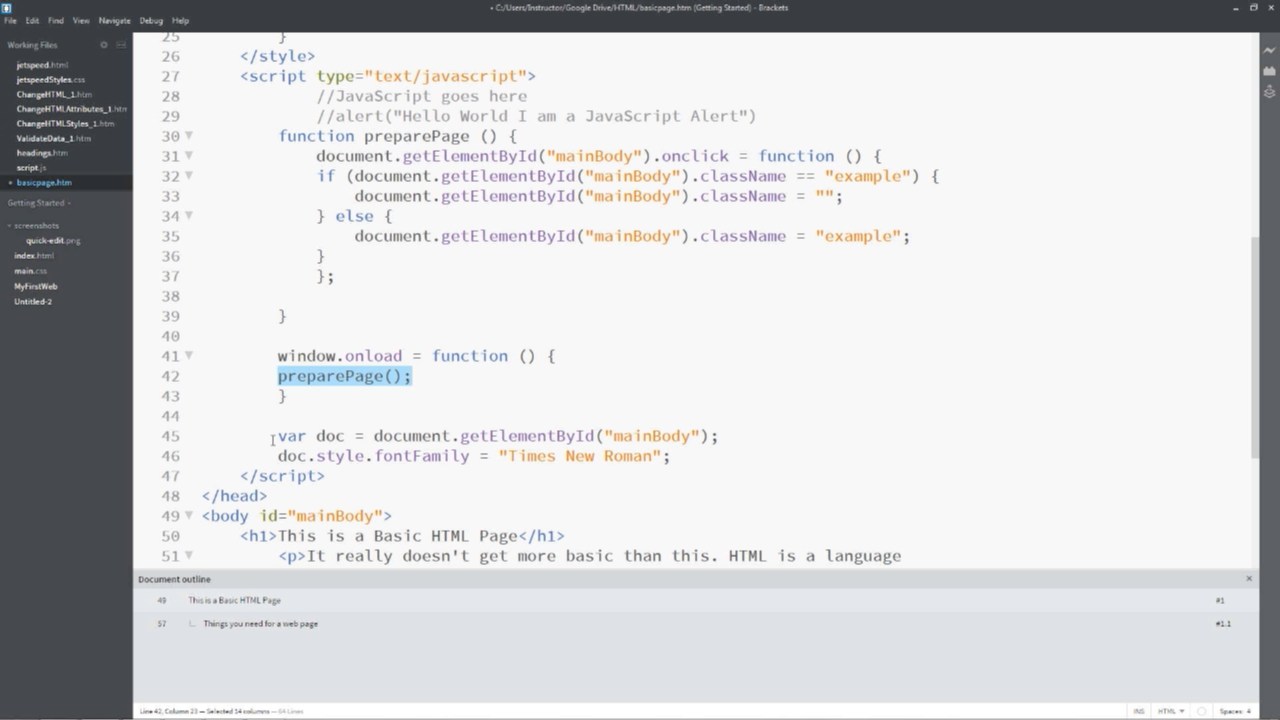Open ChangeHTML_1.htm working file
The image size is (1280, 720).
pos(54,94)
